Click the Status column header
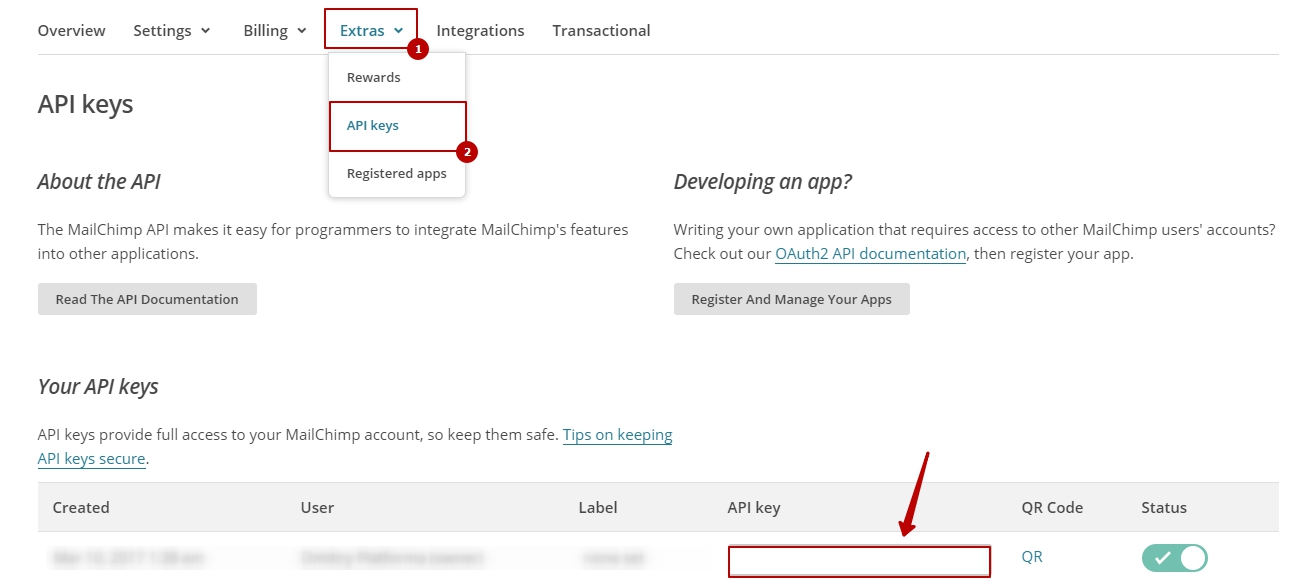Image resolution: width=1300 pixels, height=586 pixels. (x=1164, y=507)
